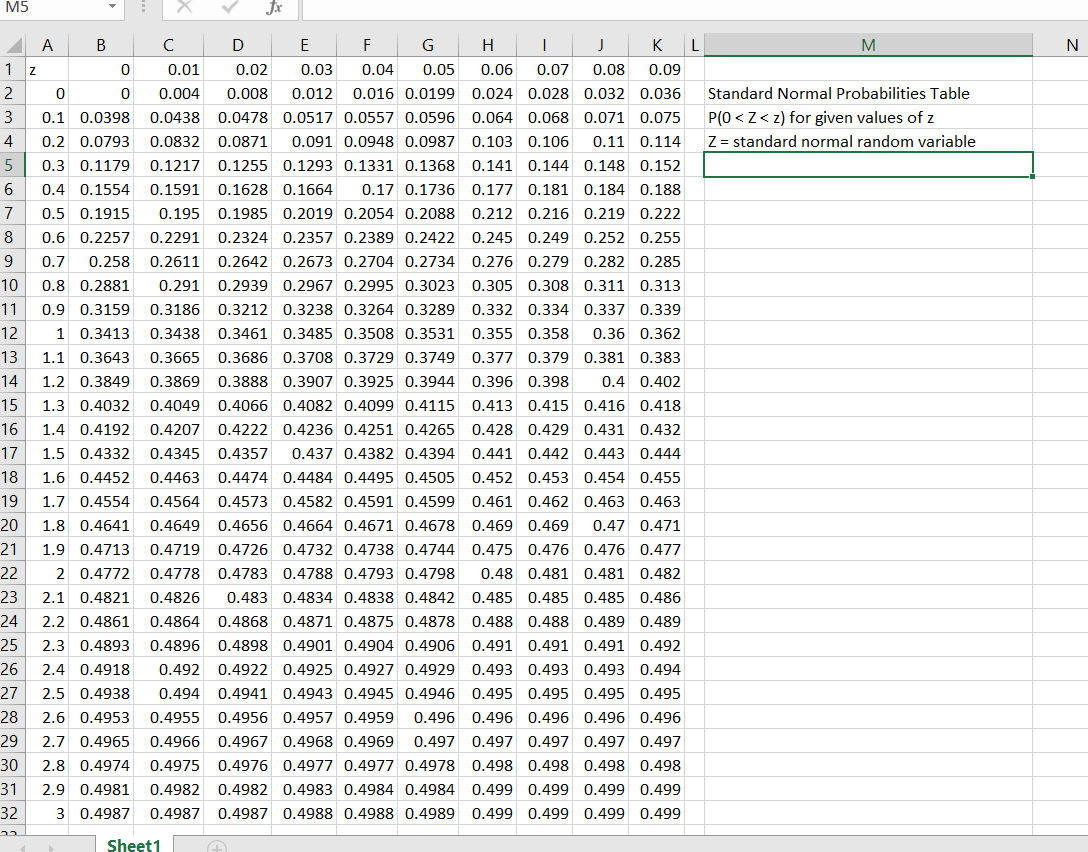Select the Sheet1 worksheet tab

(x=133, y=846)
